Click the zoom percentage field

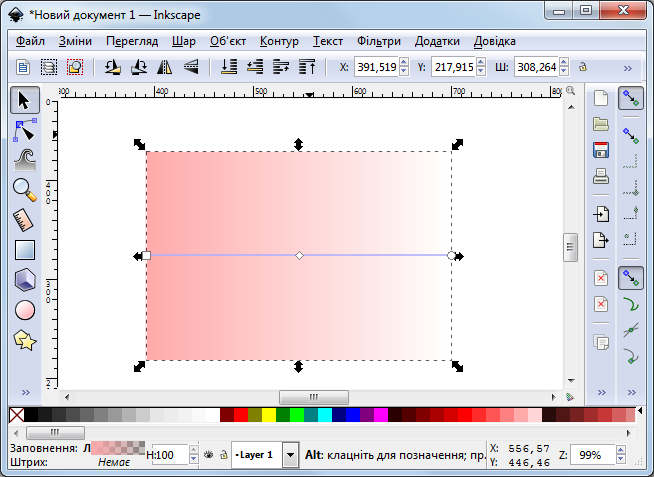pyautogui.click(x=590, y=455)
